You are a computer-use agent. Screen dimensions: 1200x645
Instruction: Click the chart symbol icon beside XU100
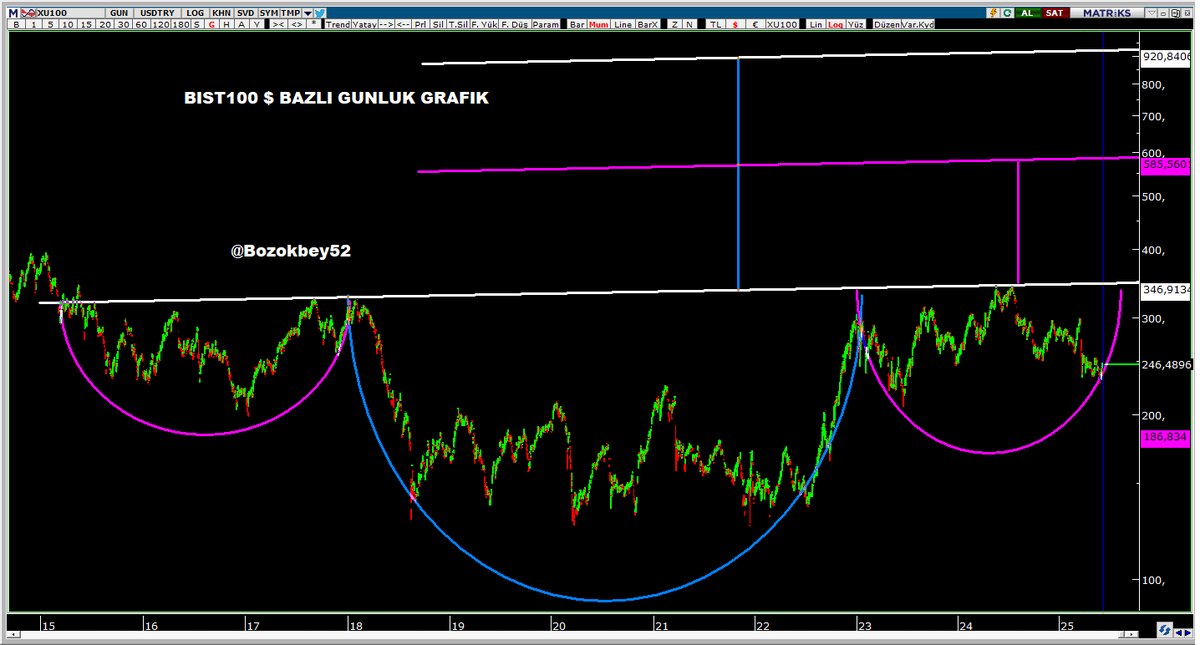click(29, 13)
